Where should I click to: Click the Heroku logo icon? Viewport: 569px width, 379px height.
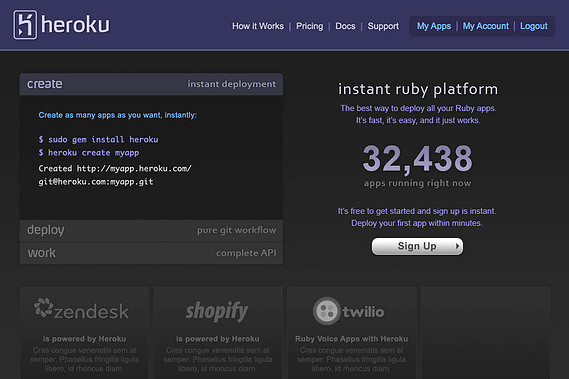pos(25,25)
